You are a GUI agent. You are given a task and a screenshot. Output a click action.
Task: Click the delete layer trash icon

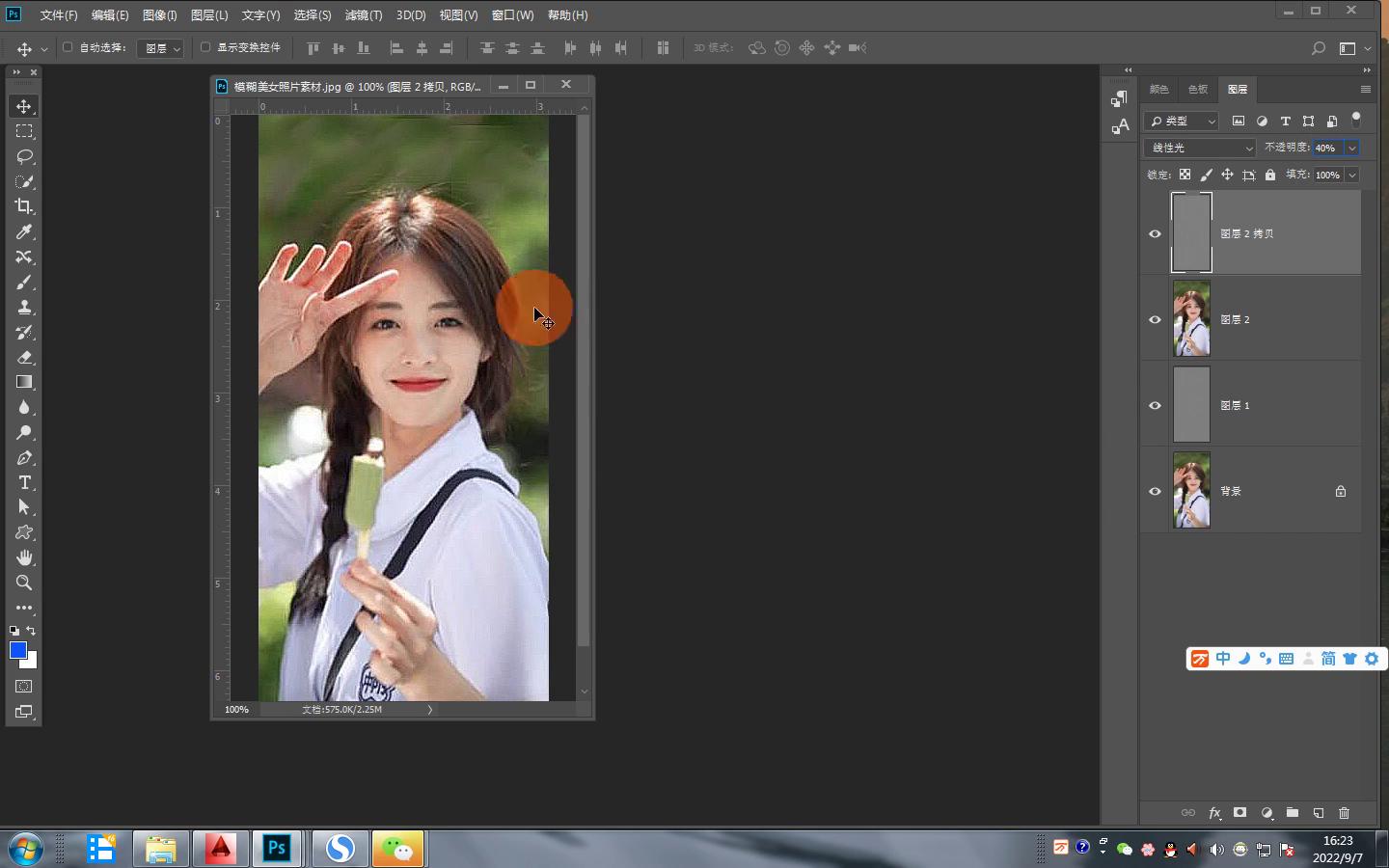[x=1344, y=813]
